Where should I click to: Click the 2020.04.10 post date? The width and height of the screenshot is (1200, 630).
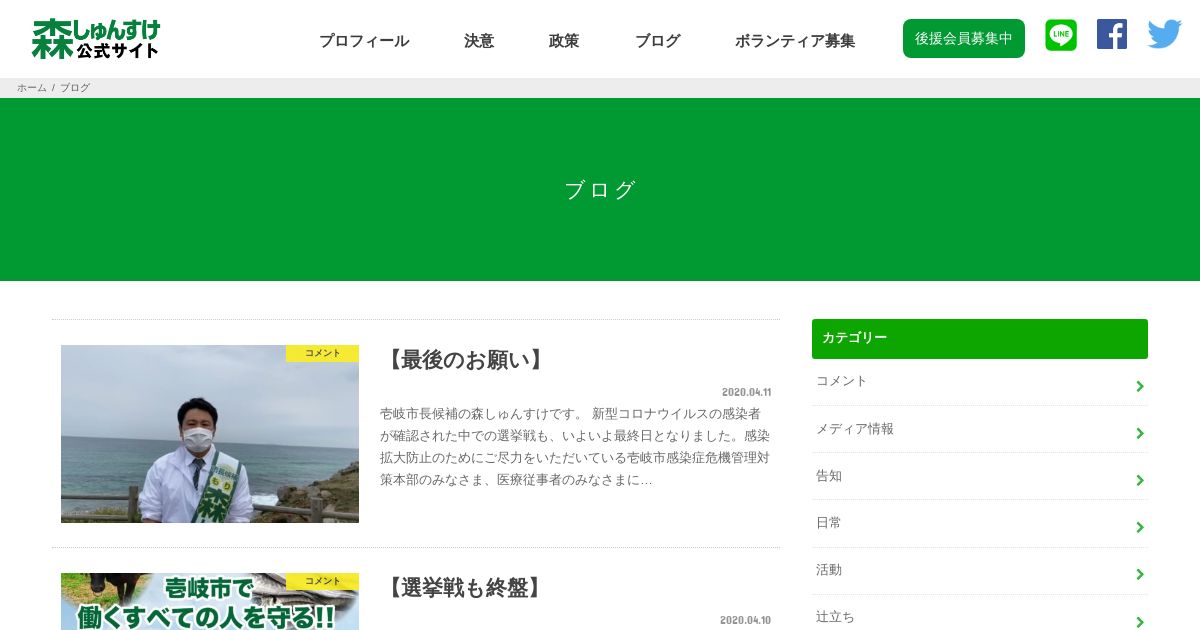click(x=746, y=620)
